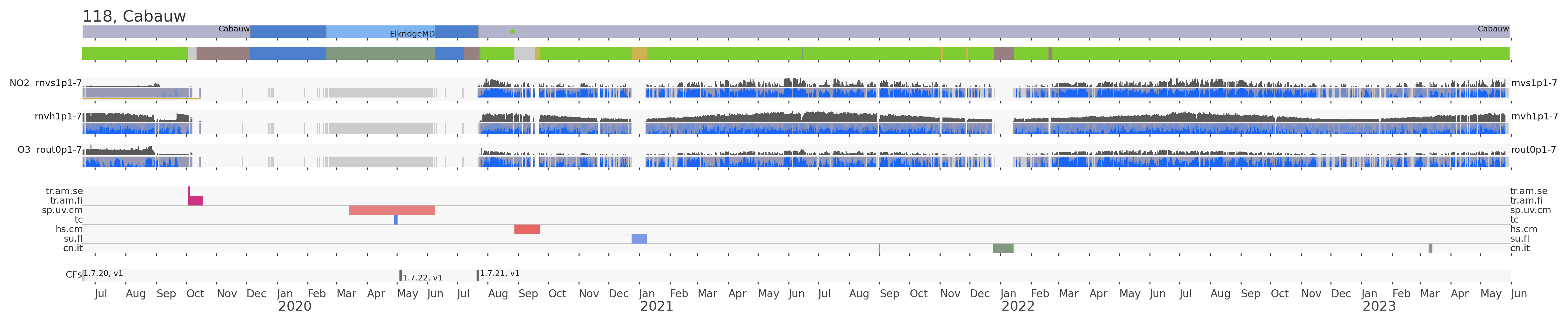The height and width of the screenshot is (323, 1568).
Task: Click the 1.7.22, v1 calibration marker
Action: pyautogui.click(x=400, y=276)
